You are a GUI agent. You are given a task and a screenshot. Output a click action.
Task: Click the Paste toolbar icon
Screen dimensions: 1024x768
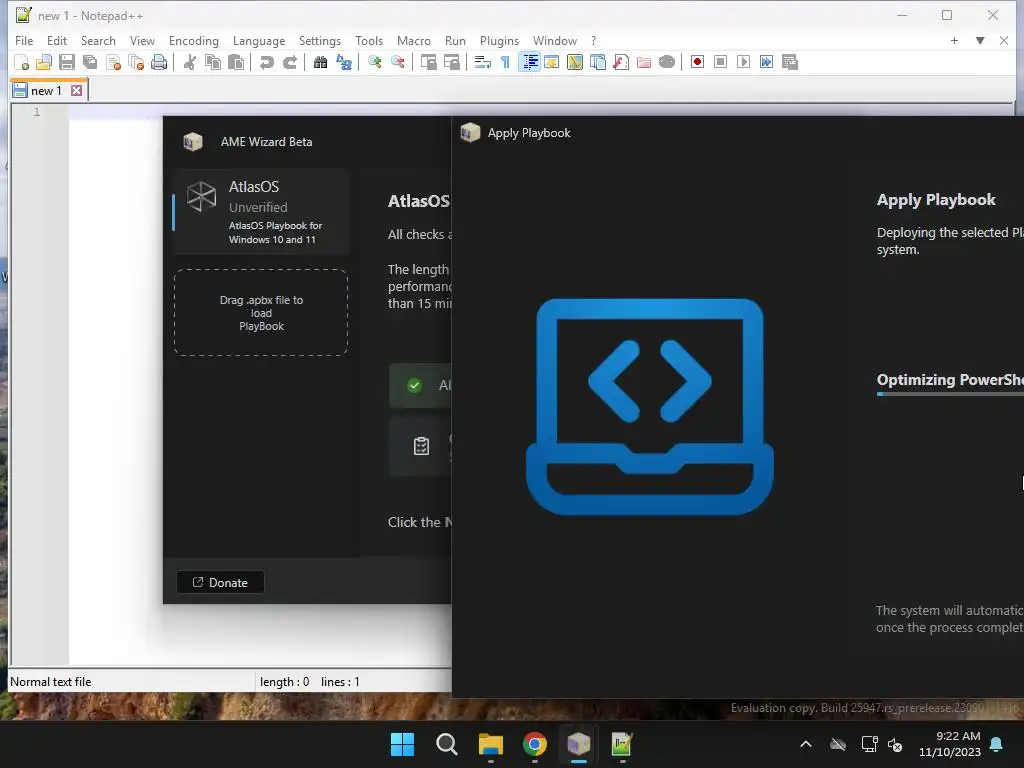tap(236, 62)
